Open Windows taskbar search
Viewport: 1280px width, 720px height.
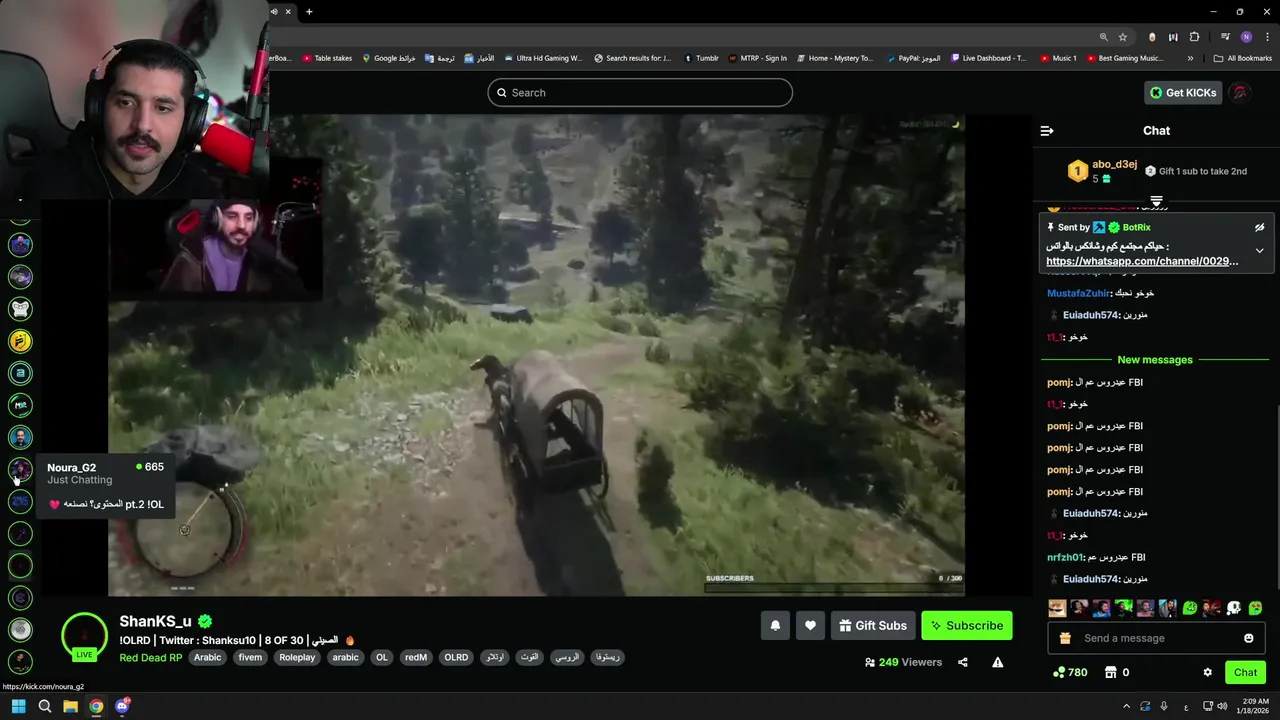point(44,706)
